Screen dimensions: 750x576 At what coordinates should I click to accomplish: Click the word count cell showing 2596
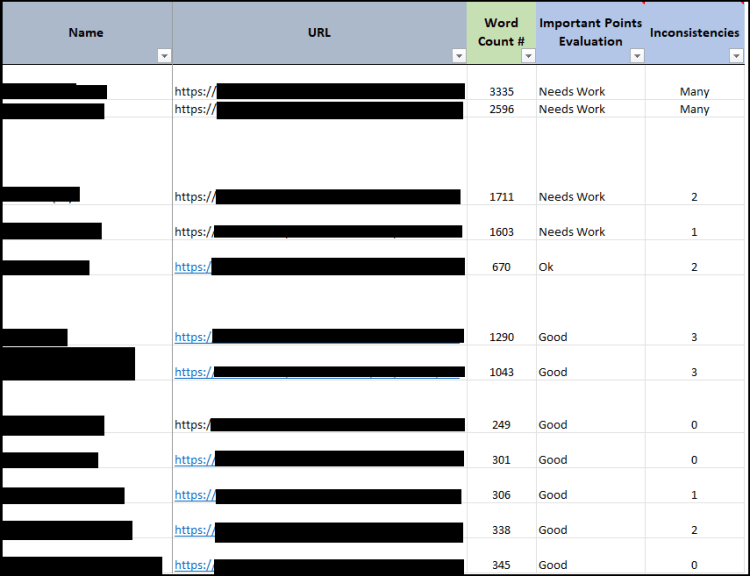(501, 109)
